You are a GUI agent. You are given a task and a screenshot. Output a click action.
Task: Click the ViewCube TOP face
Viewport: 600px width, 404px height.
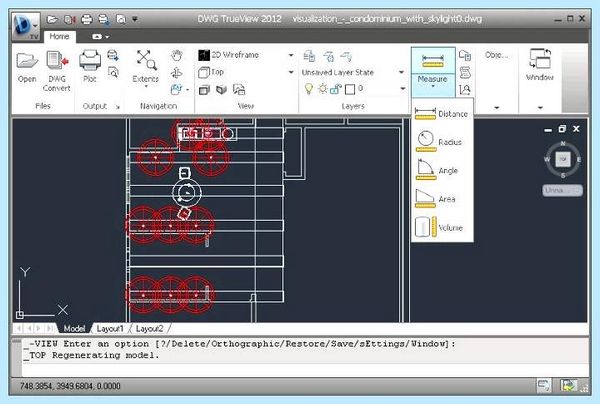[563, 159]
